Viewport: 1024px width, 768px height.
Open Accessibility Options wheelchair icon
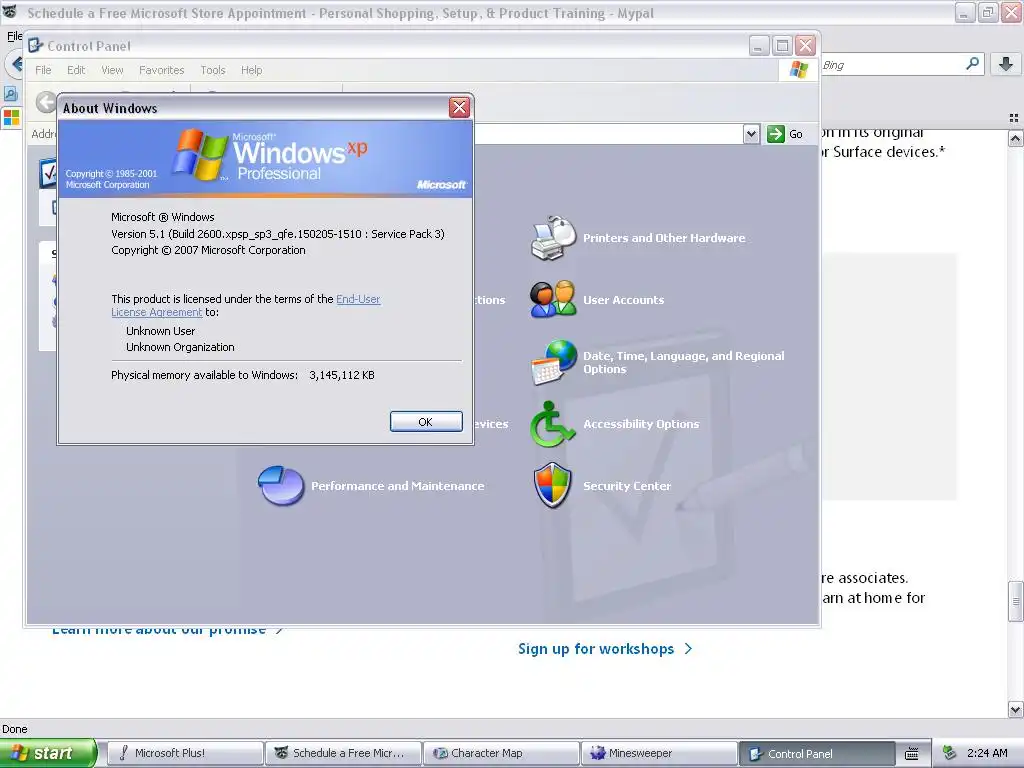[x=552, y=424]
